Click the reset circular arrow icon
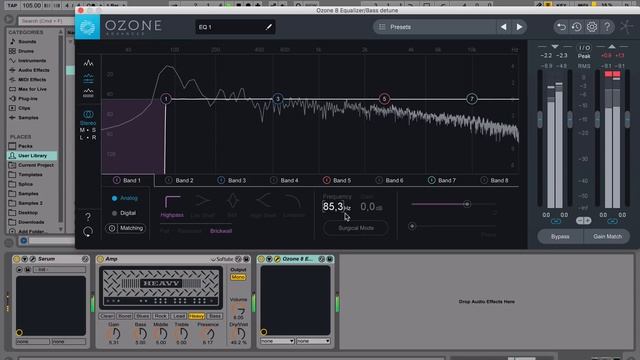 tap(88, 232)
